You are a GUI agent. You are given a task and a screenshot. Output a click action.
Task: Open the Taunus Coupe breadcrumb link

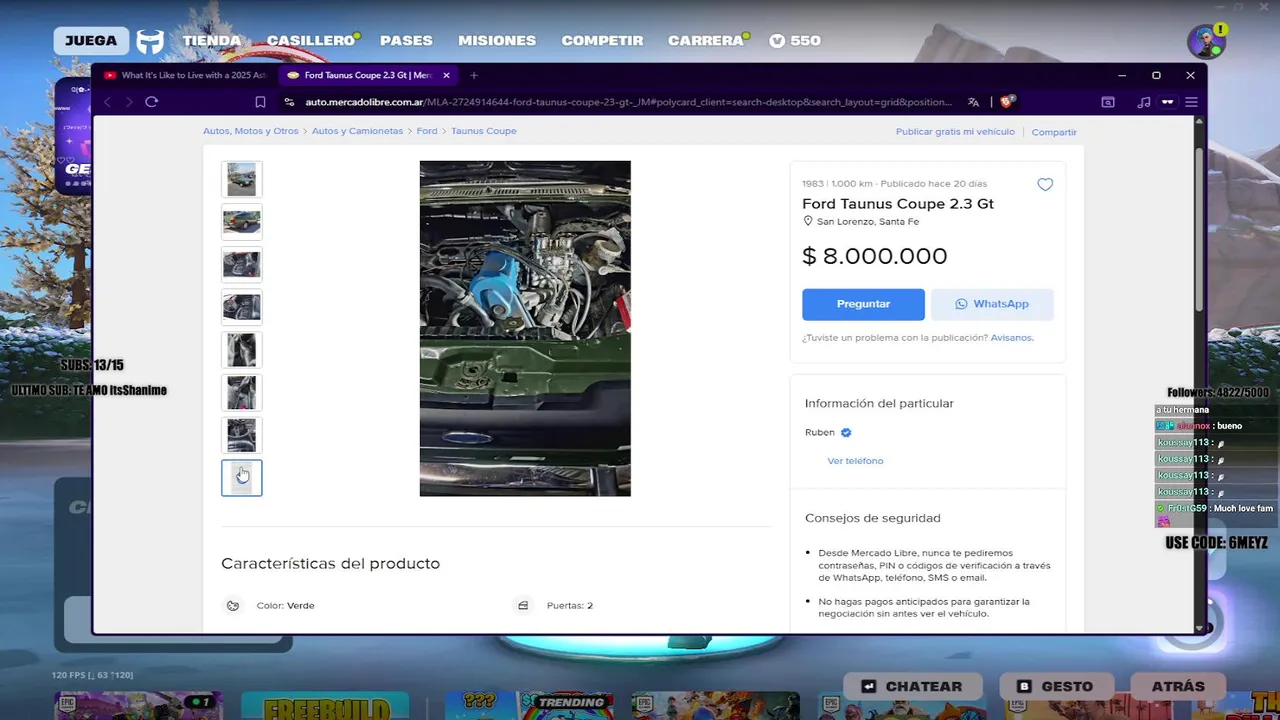[x=484, y=131]
